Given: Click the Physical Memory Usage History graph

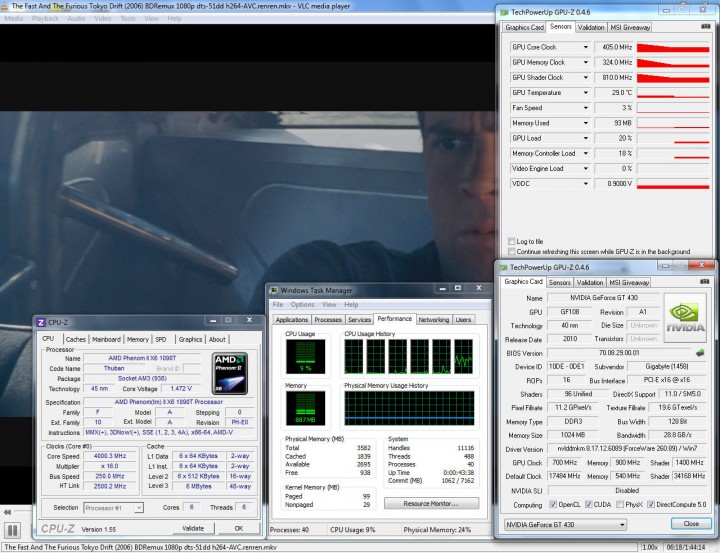Looking at the screenshot, I should [409, 408].
